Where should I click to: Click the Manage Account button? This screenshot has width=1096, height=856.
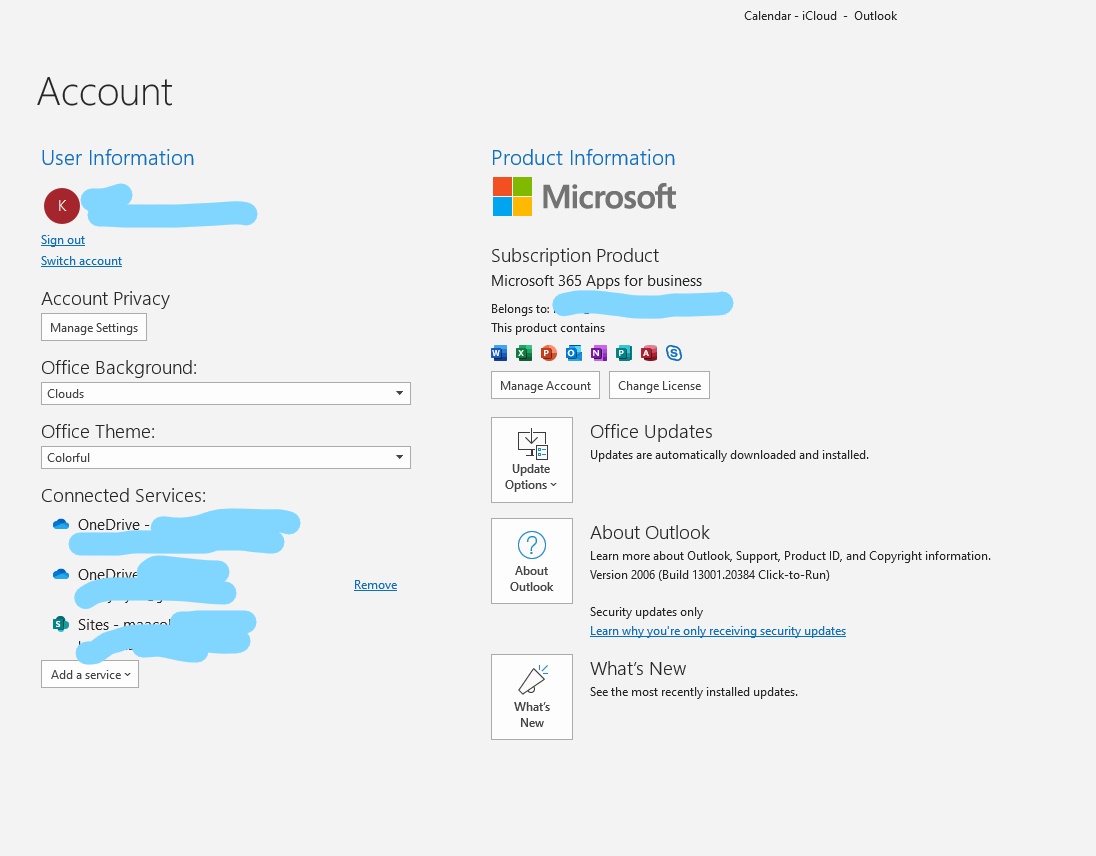coord(545,385)
